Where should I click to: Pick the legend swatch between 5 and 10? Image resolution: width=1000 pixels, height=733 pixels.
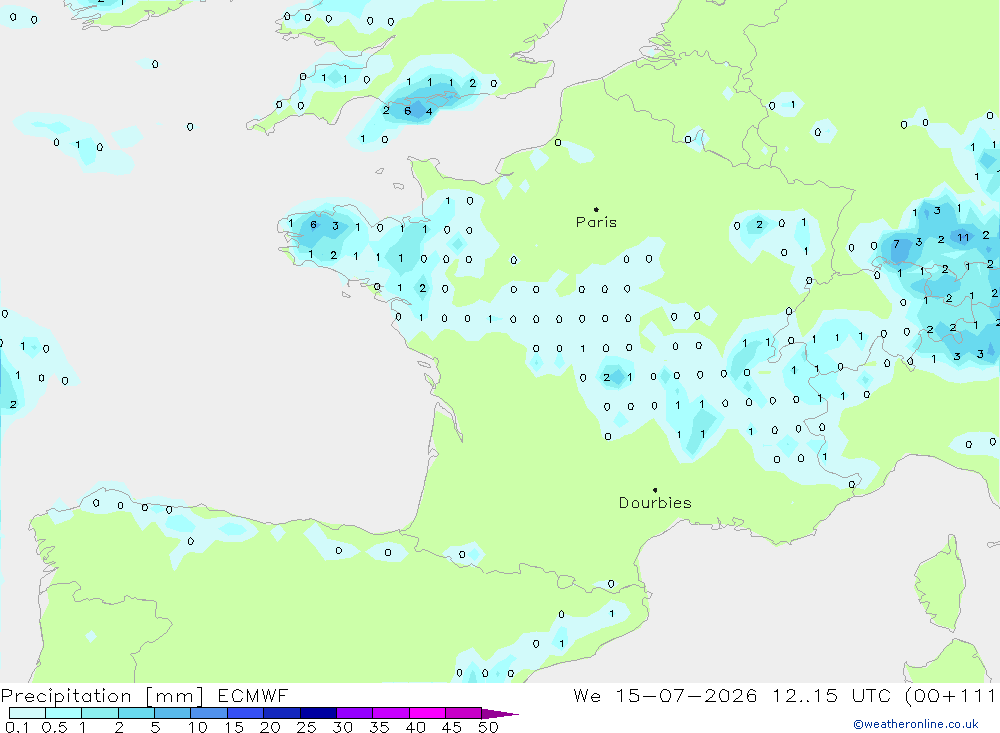[x=172, y=713]
